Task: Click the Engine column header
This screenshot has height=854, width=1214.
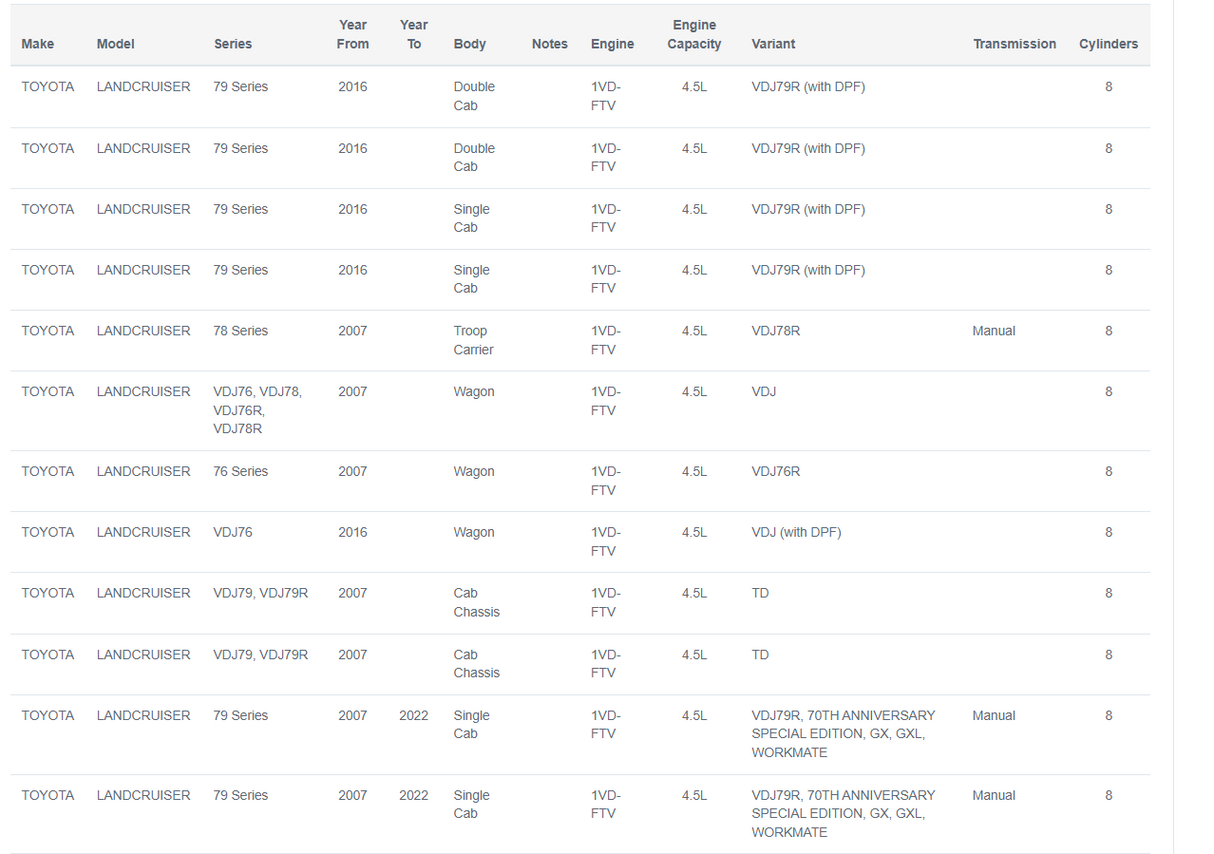Action: (x=612, y=44)
